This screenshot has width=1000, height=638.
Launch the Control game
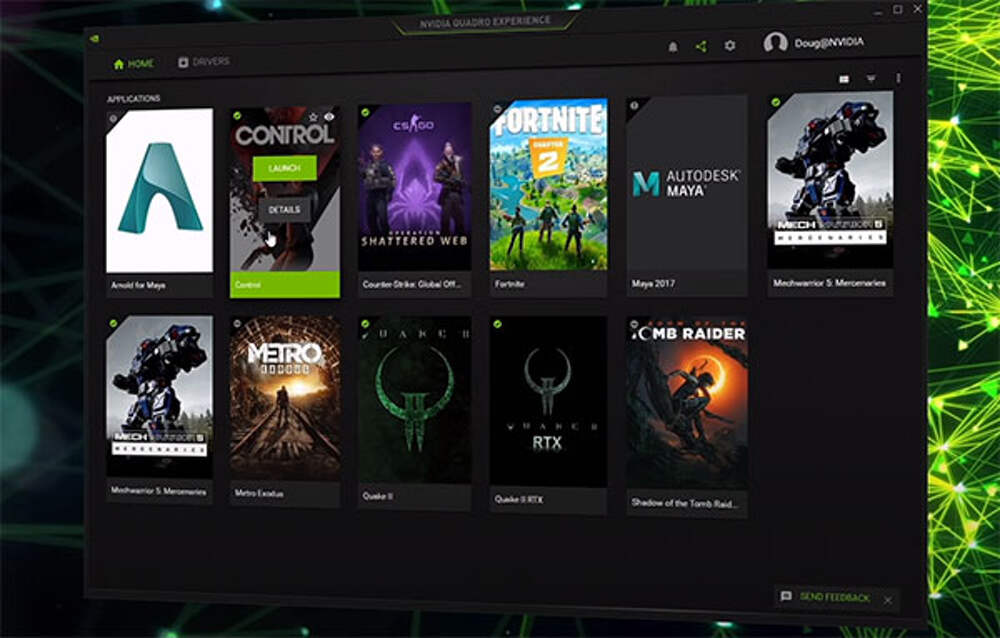click(x=284, y=168)
